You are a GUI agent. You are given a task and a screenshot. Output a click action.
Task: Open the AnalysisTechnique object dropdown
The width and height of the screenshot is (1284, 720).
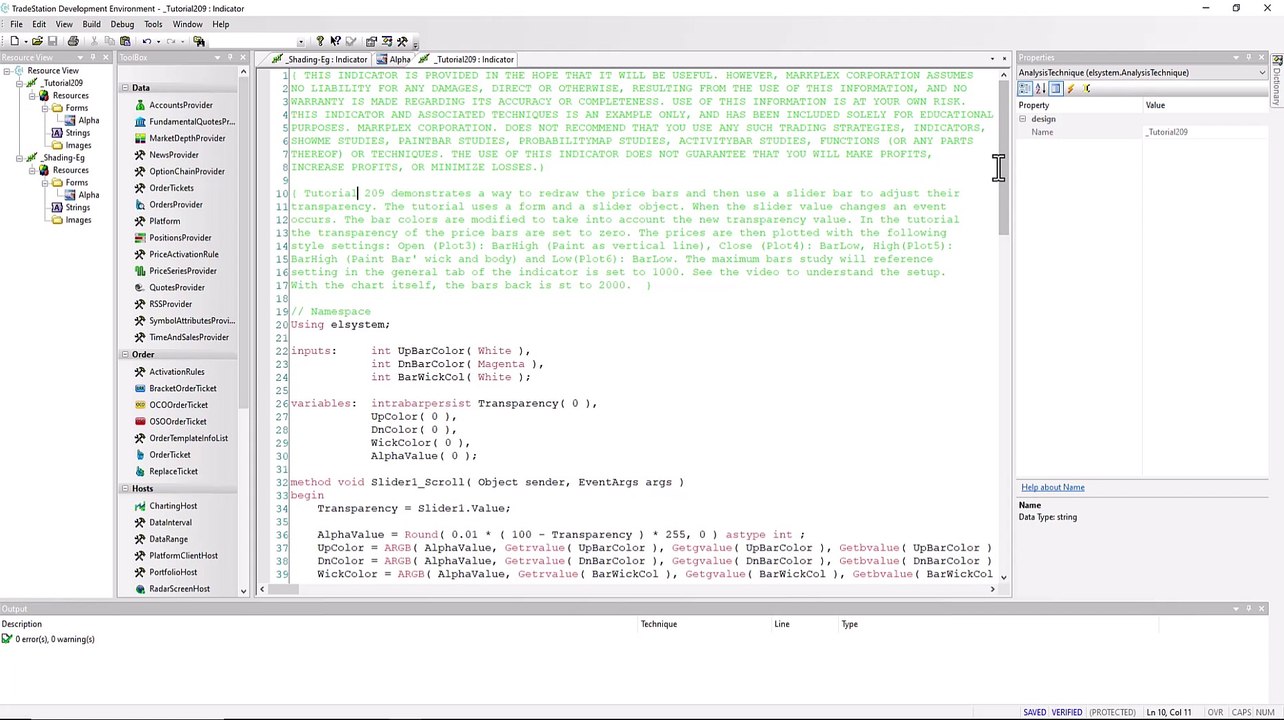[x=1262, y=73]
